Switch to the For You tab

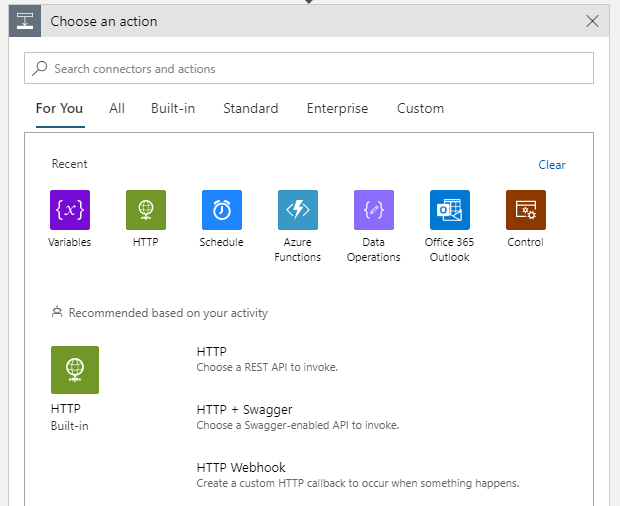pyautogui.click(x=59, y=109)
